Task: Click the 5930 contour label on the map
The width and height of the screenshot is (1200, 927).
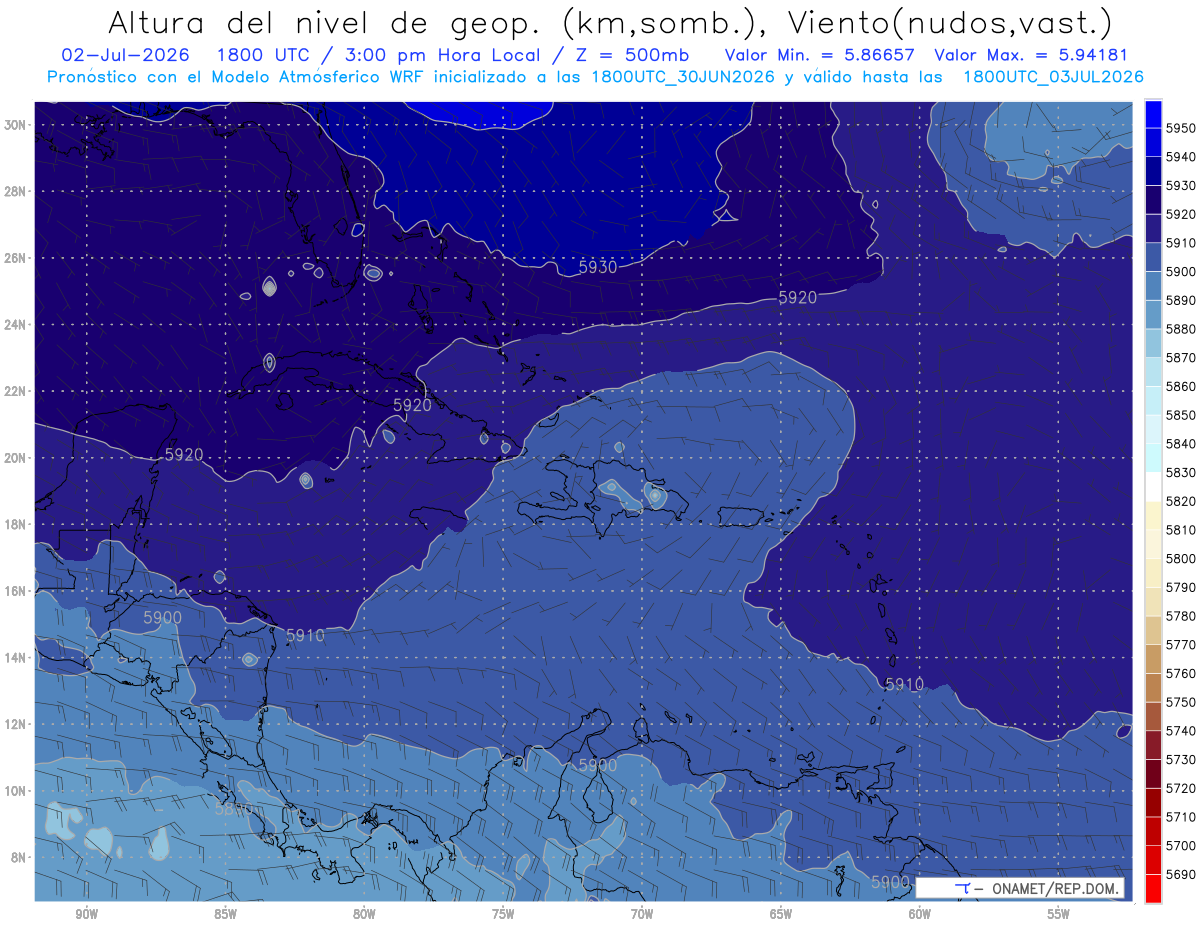Action: tap(598, 266)
